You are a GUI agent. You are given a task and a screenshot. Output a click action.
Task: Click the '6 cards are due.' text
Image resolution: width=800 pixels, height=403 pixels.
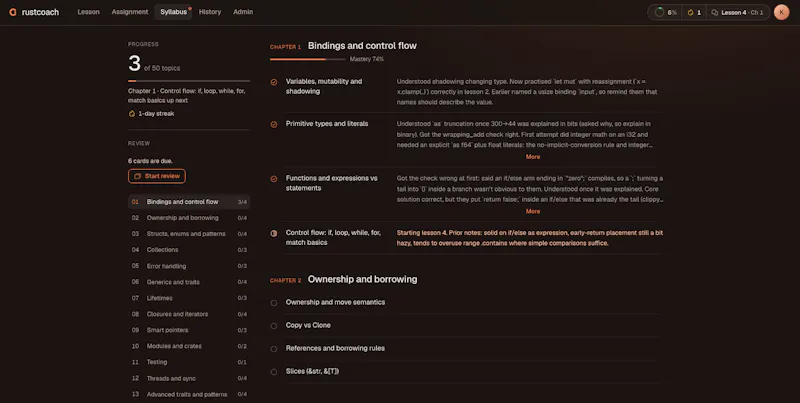coord(150,161)
